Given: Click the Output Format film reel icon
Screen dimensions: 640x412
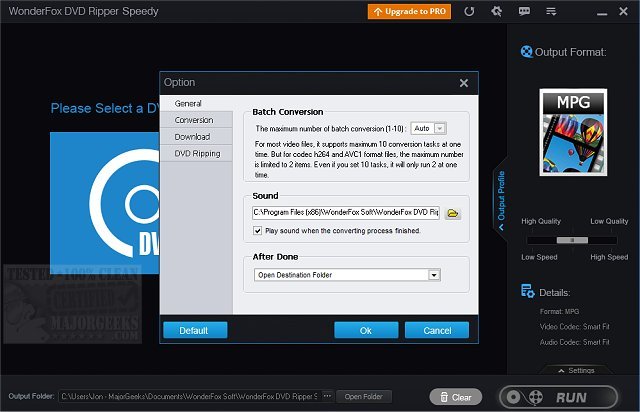Looking at the screenshot, I should point(527,52).
